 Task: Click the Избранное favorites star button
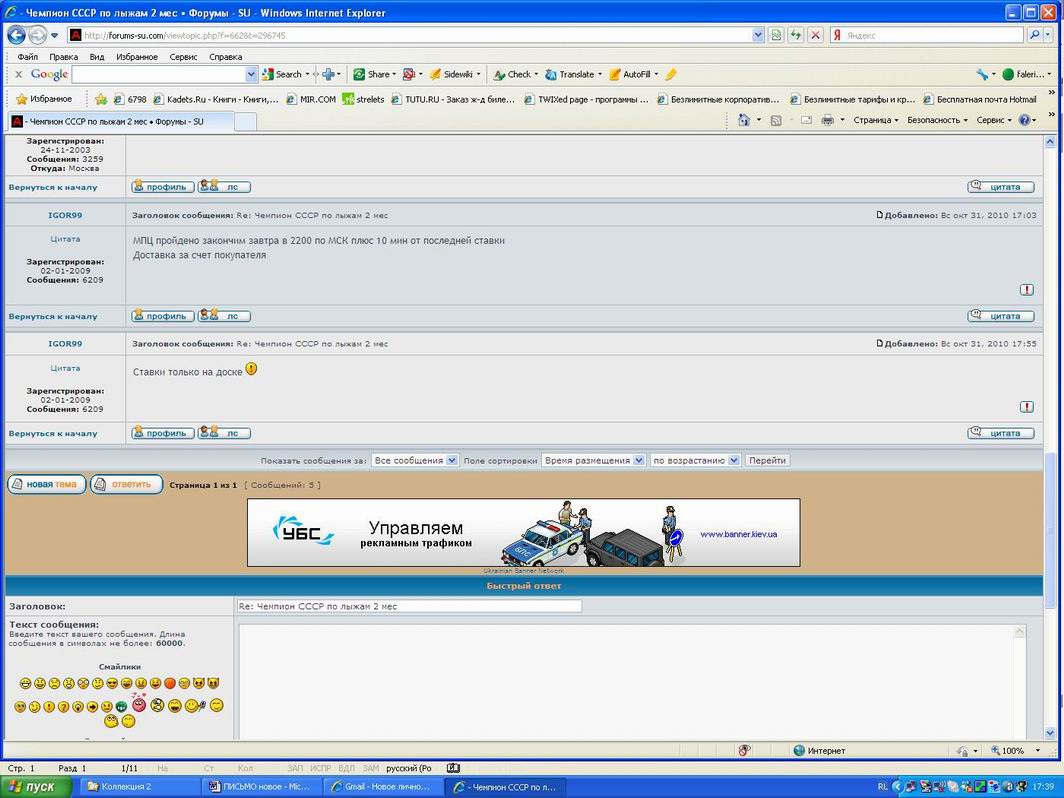coord(44,99)
